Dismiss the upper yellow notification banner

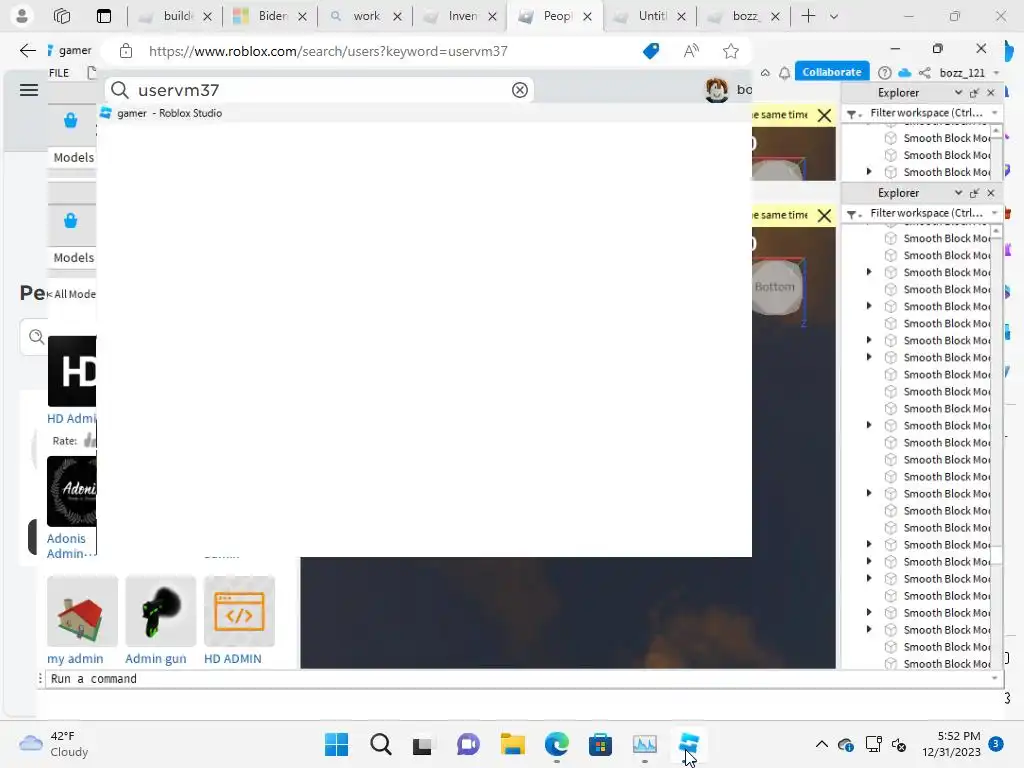(x=825, y=116)
